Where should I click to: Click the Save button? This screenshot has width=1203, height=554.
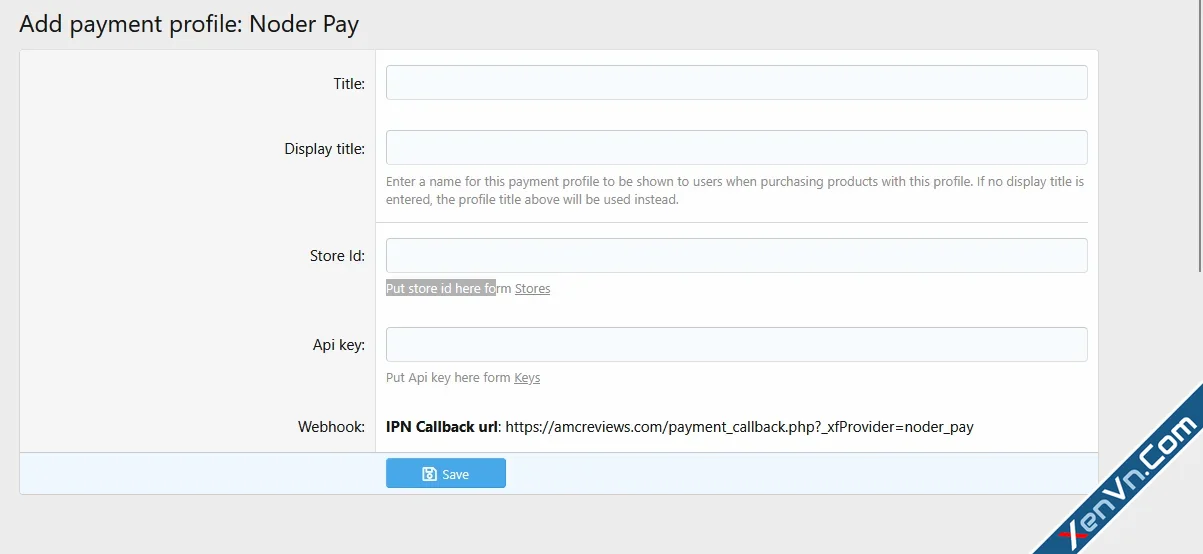[x=446, y=474]
